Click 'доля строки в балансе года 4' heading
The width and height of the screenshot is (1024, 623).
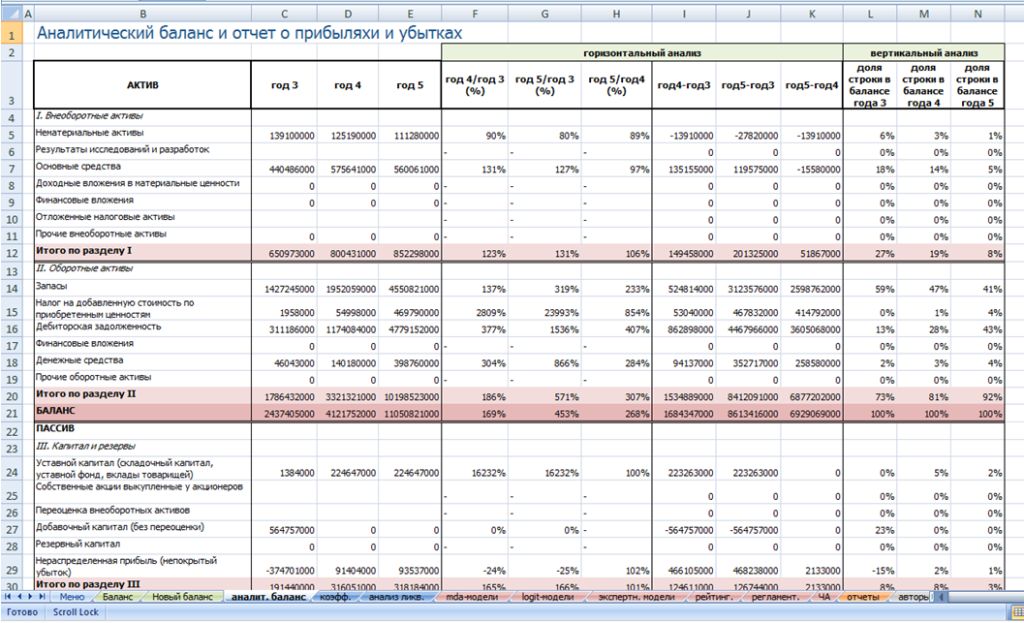[923, 85]
